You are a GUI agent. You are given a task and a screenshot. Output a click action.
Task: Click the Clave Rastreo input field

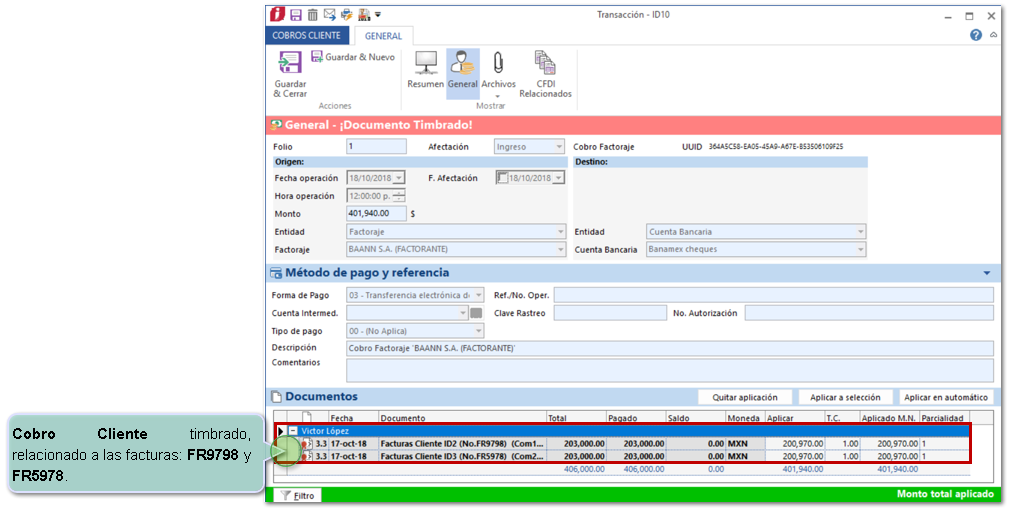click(609, 313)
